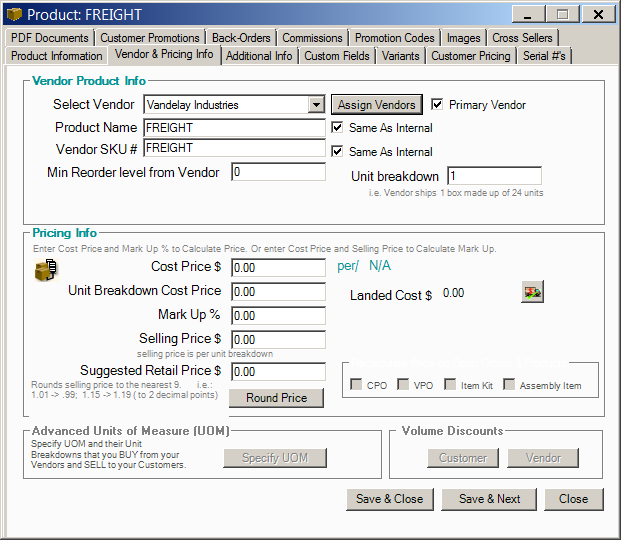The image size is (621, 540).
Task: Click the Min Reorder level field
Action: (x=278, y=172)
